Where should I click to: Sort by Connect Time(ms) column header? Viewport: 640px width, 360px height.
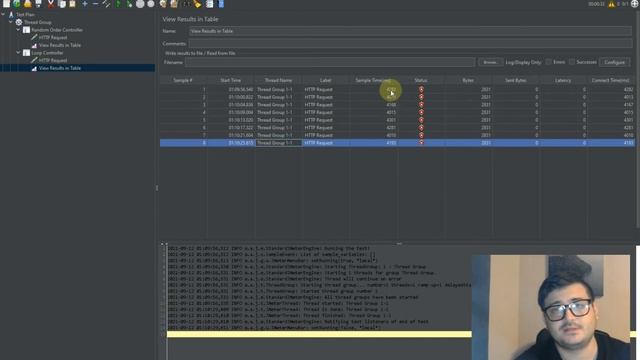[x=611, y=80]
